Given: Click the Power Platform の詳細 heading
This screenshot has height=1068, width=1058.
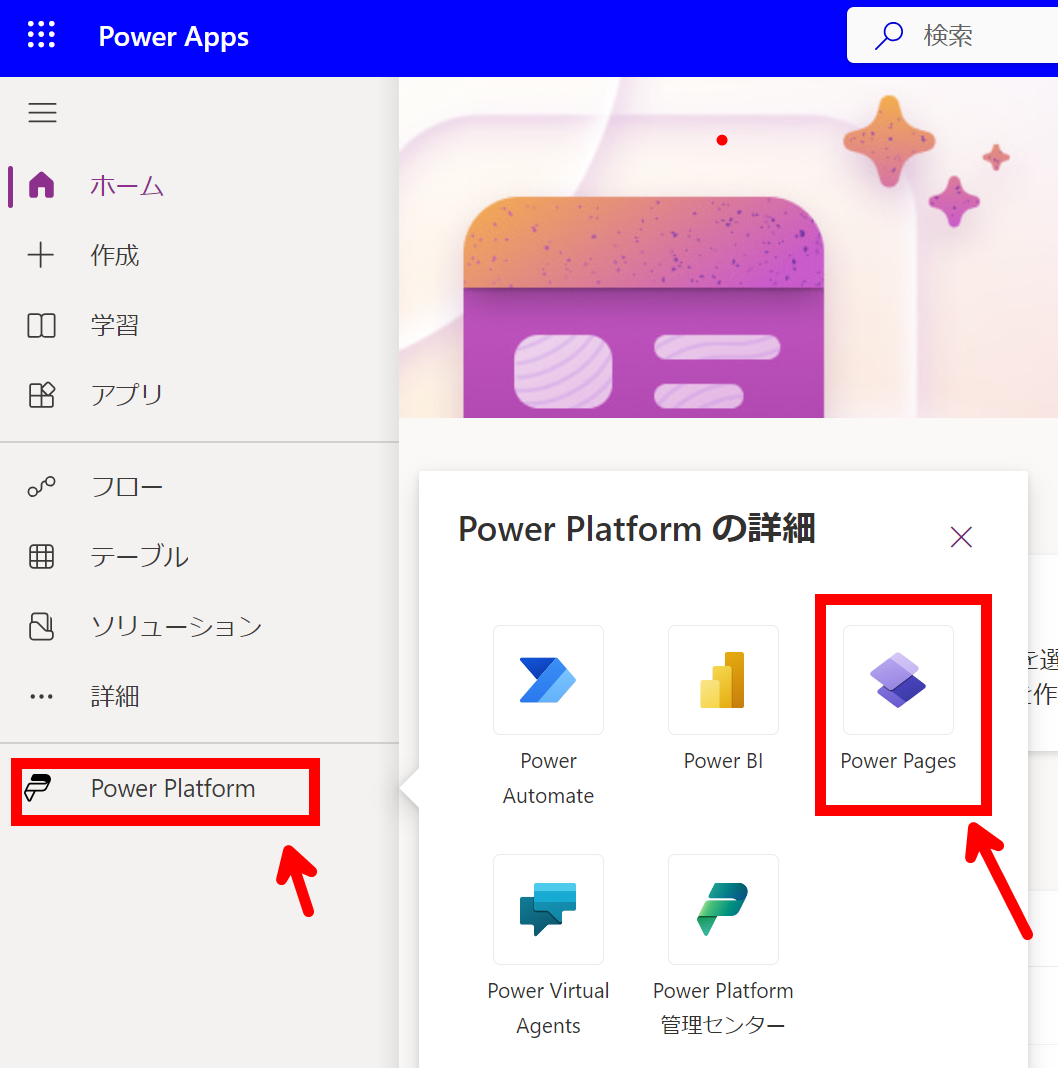Looking at the screenshot, I should coord(636,529).
